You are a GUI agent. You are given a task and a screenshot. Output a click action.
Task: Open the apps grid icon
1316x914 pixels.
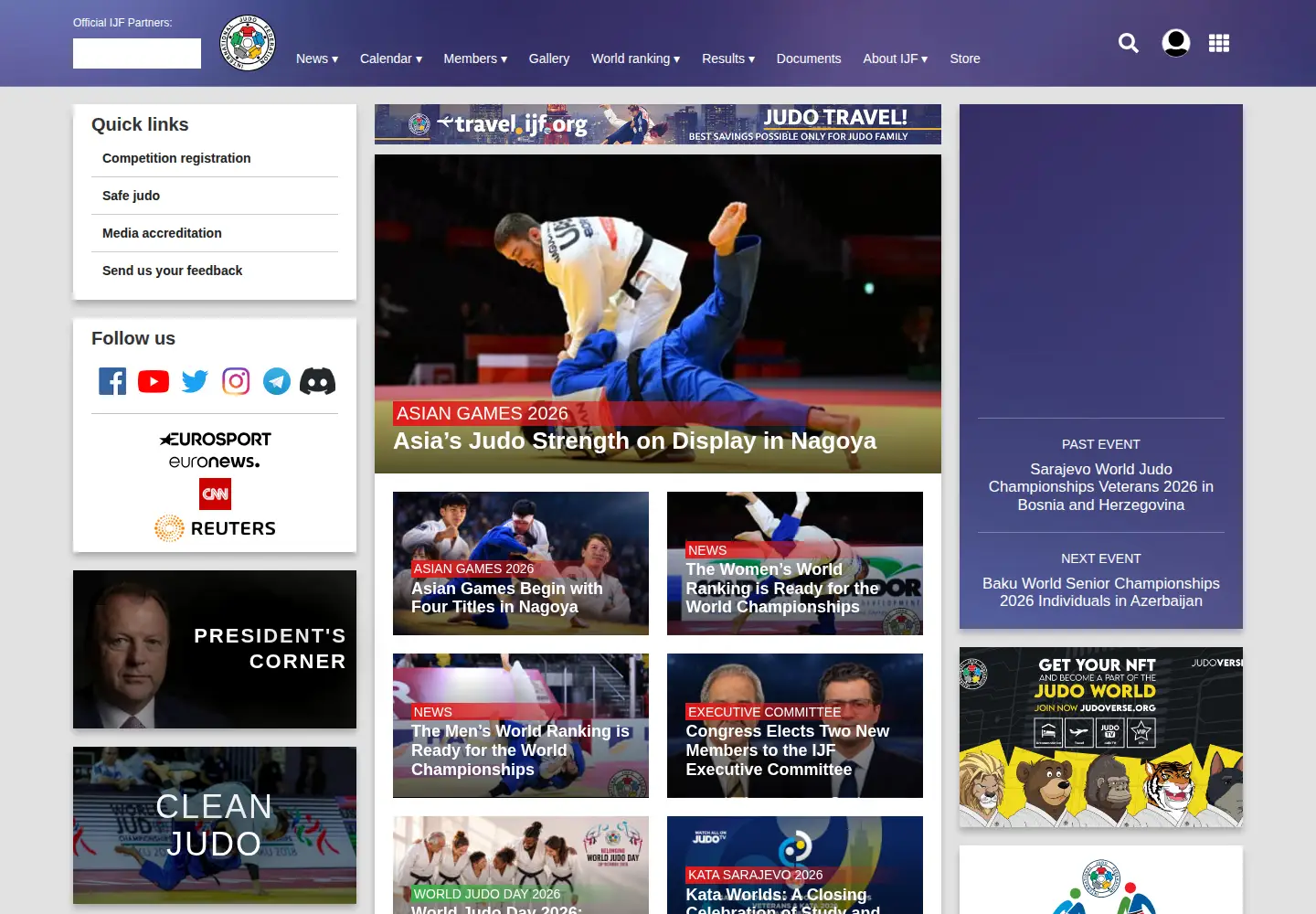tap(1219, 43)
